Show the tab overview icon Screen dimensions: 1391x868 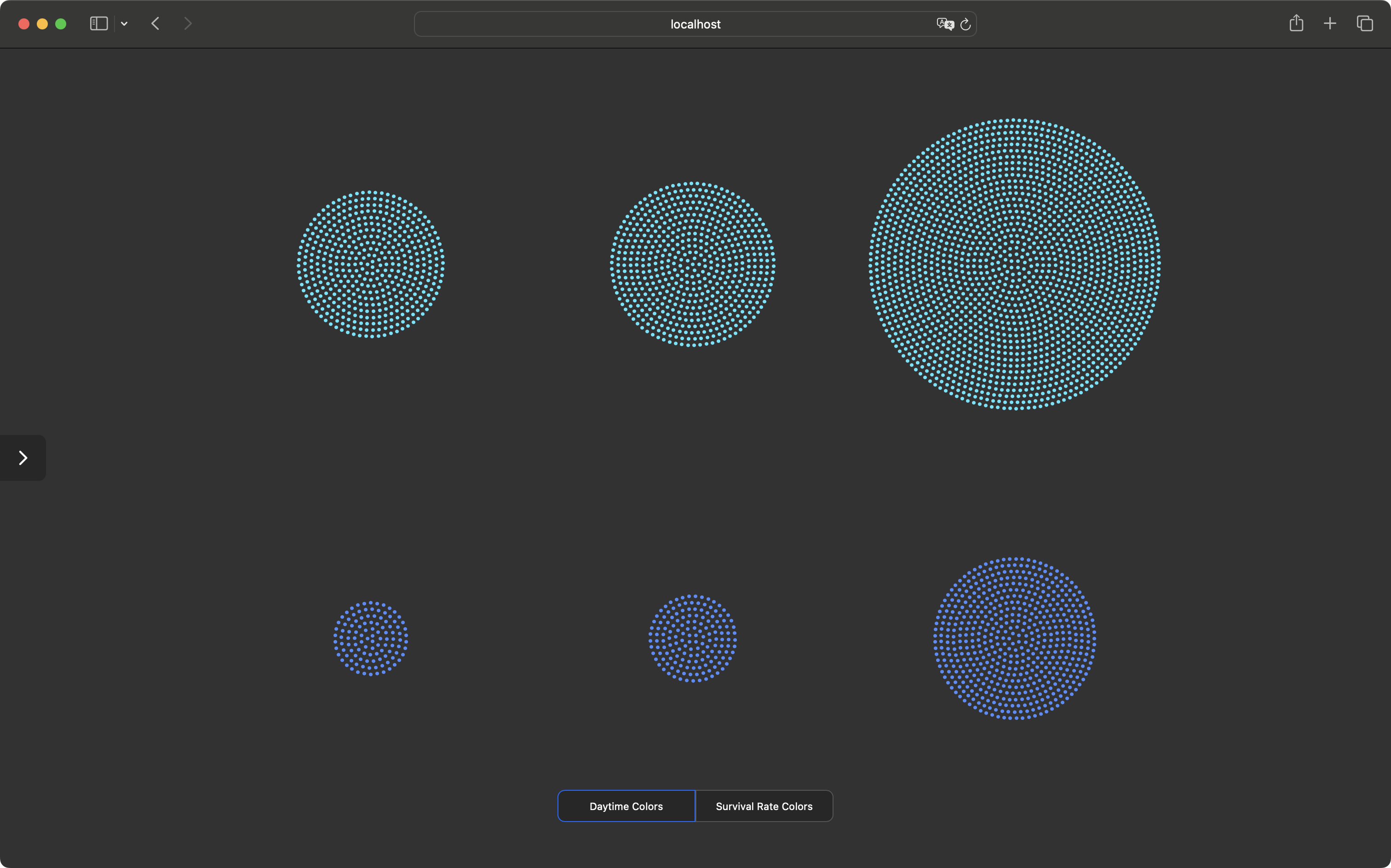tap(1365, 23)
